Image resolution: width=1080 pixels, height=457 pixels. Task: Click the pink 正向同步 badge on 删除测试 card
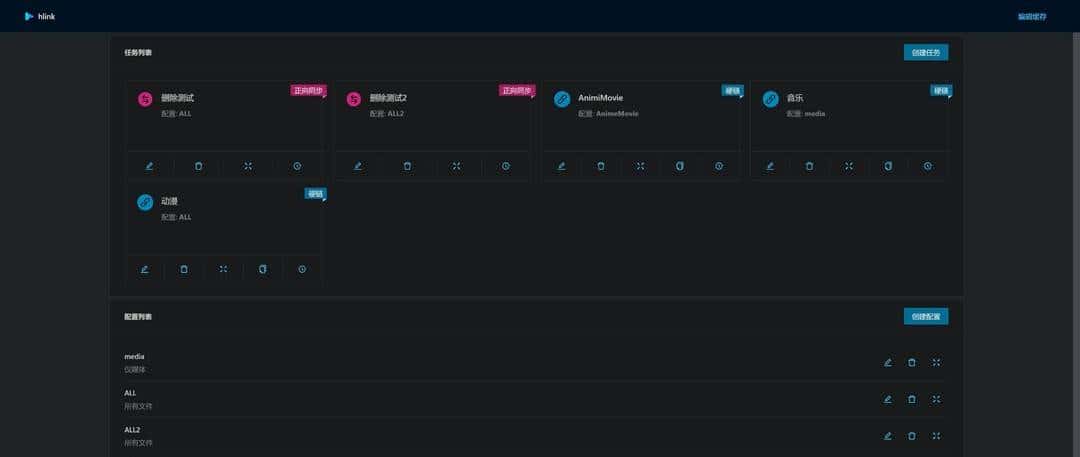tap(308, 90)
